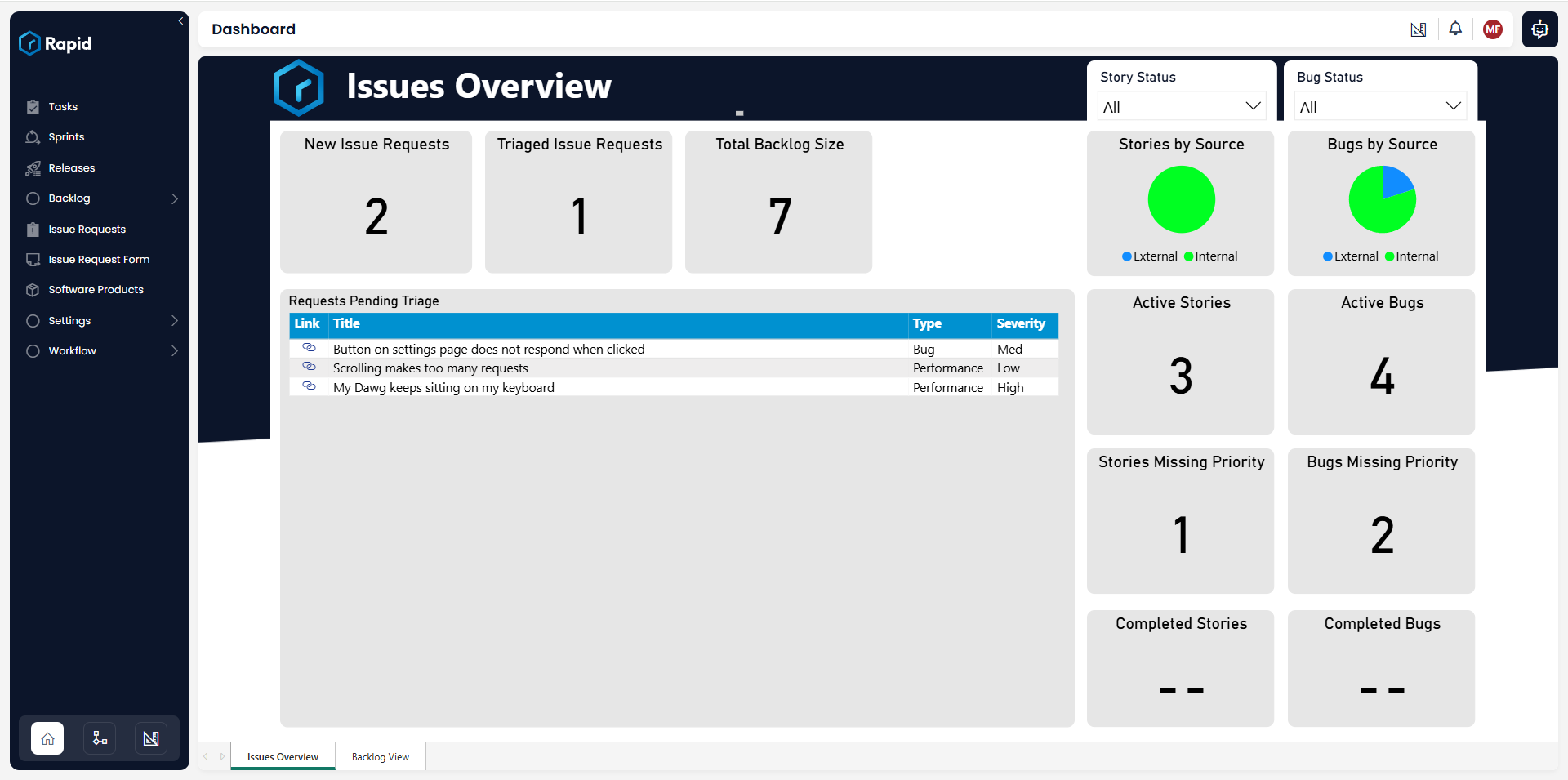1568x780 pixels.
Task: Open link for Scrolling makes too many requests
Action: click(x=309, y=367)
